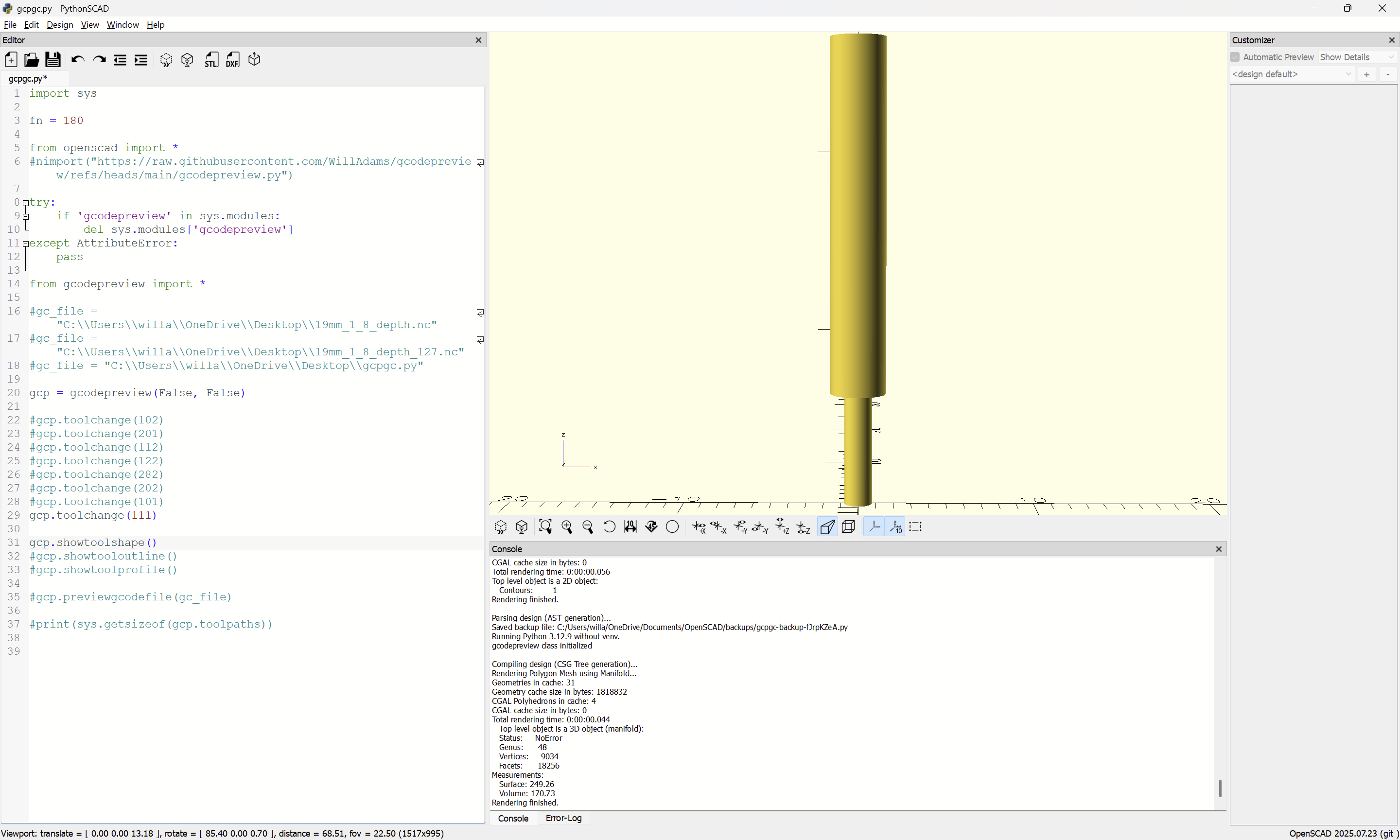
Task: Click the Export as DXF icon
Action: tap(232, 60)
